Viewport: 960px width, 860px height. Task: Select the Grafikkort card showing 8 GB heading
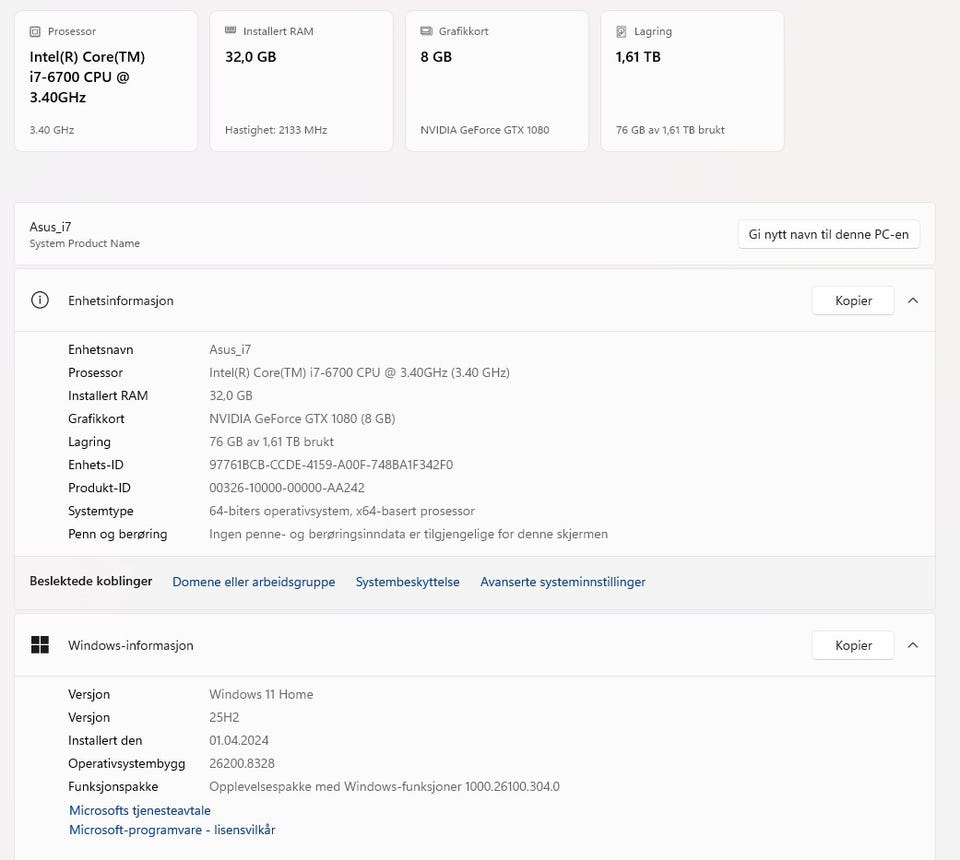click(497, 81)
